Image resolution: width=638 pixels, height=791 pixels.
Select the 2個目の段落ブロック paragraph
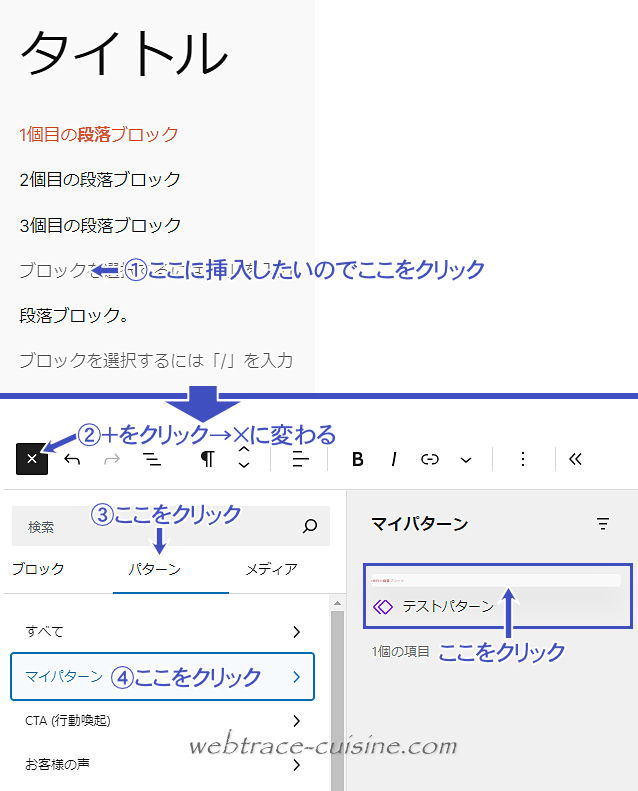pos(100,180)
